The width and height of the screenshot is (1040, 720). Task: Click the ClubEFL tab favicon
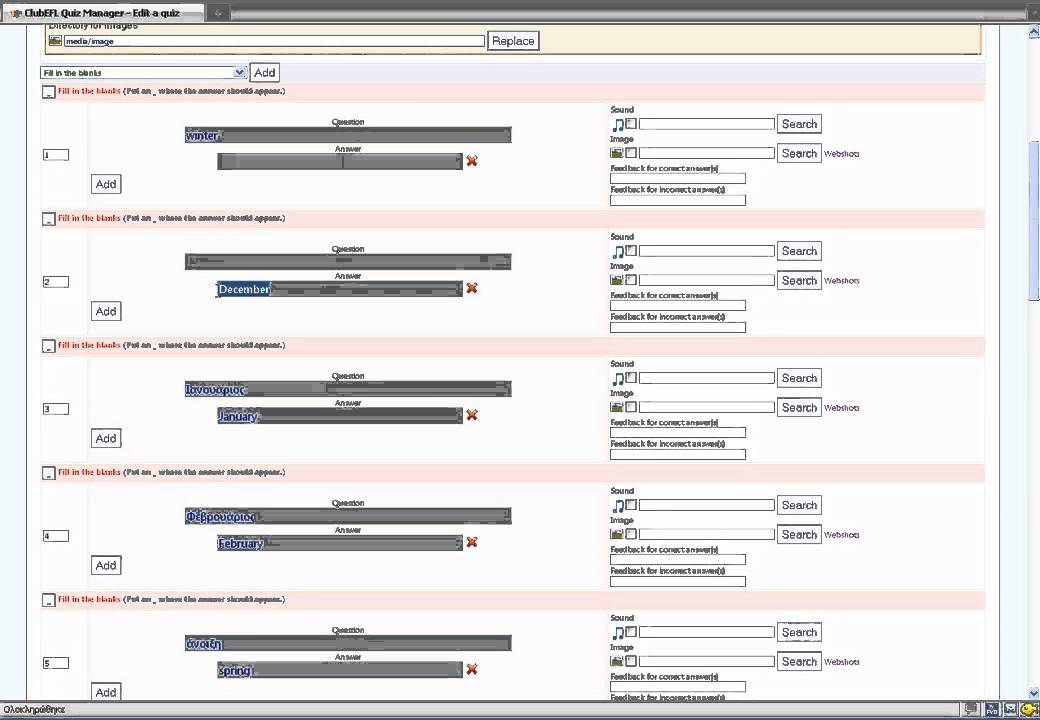[16, 13]
